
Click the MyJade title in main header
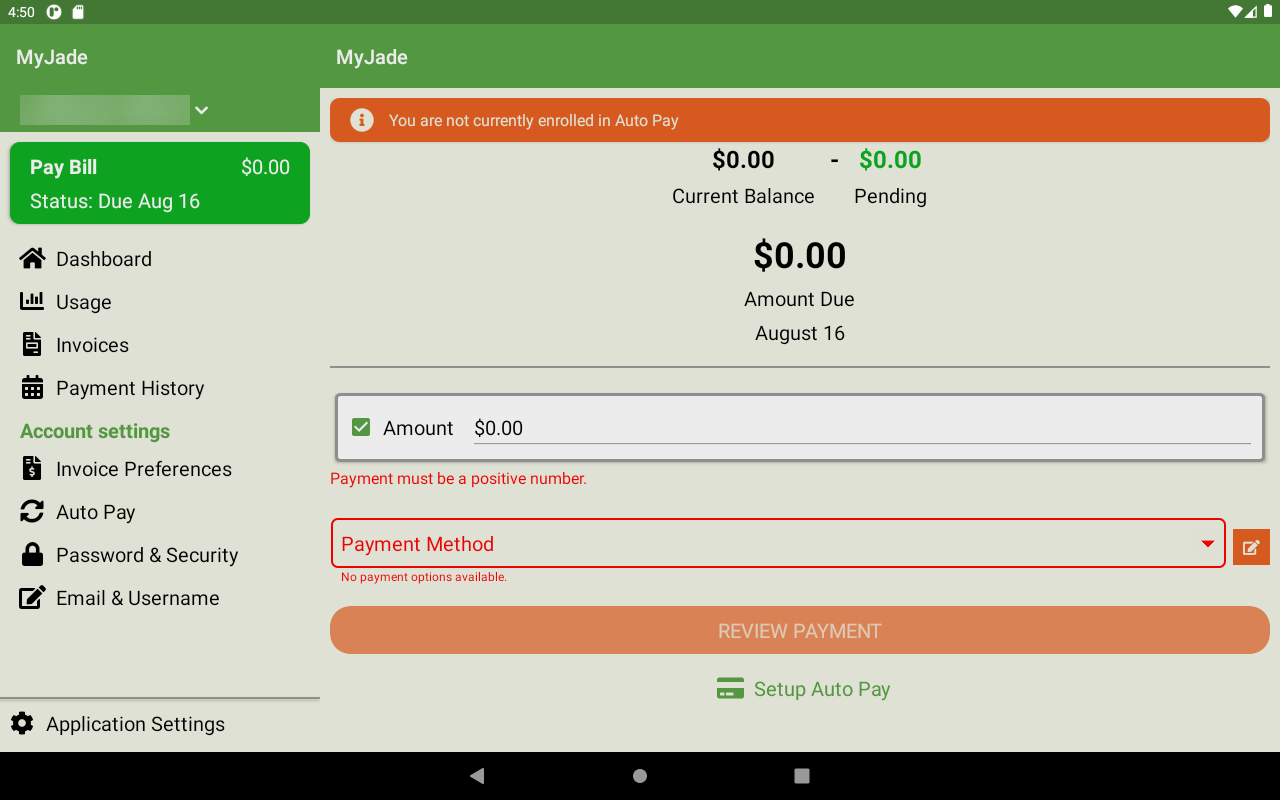(x=372, y=57)
